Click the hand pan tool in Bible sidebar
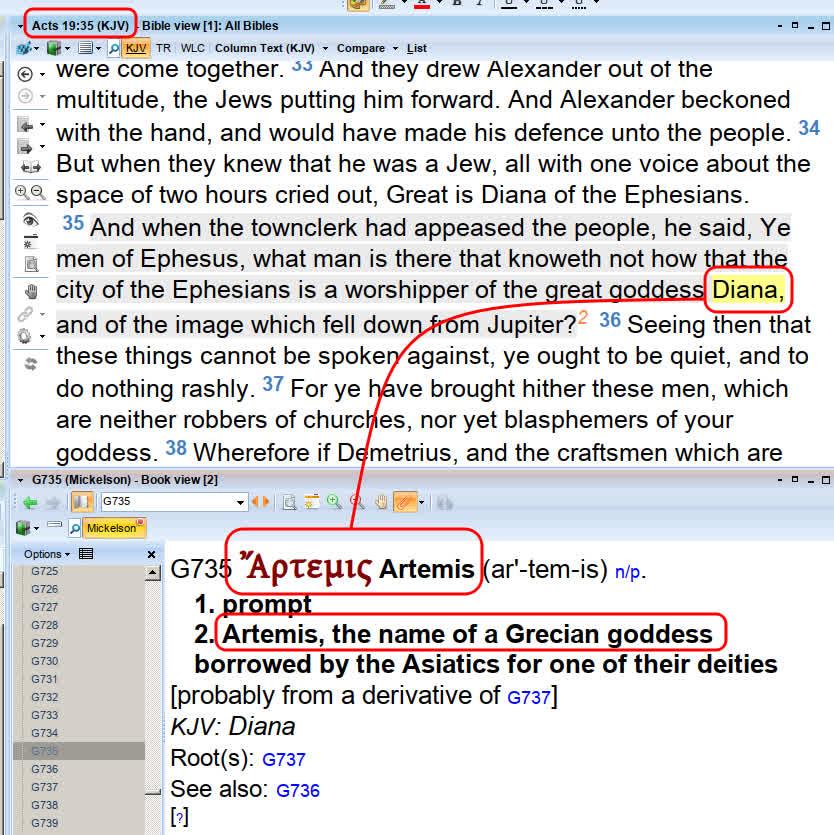 30,291
